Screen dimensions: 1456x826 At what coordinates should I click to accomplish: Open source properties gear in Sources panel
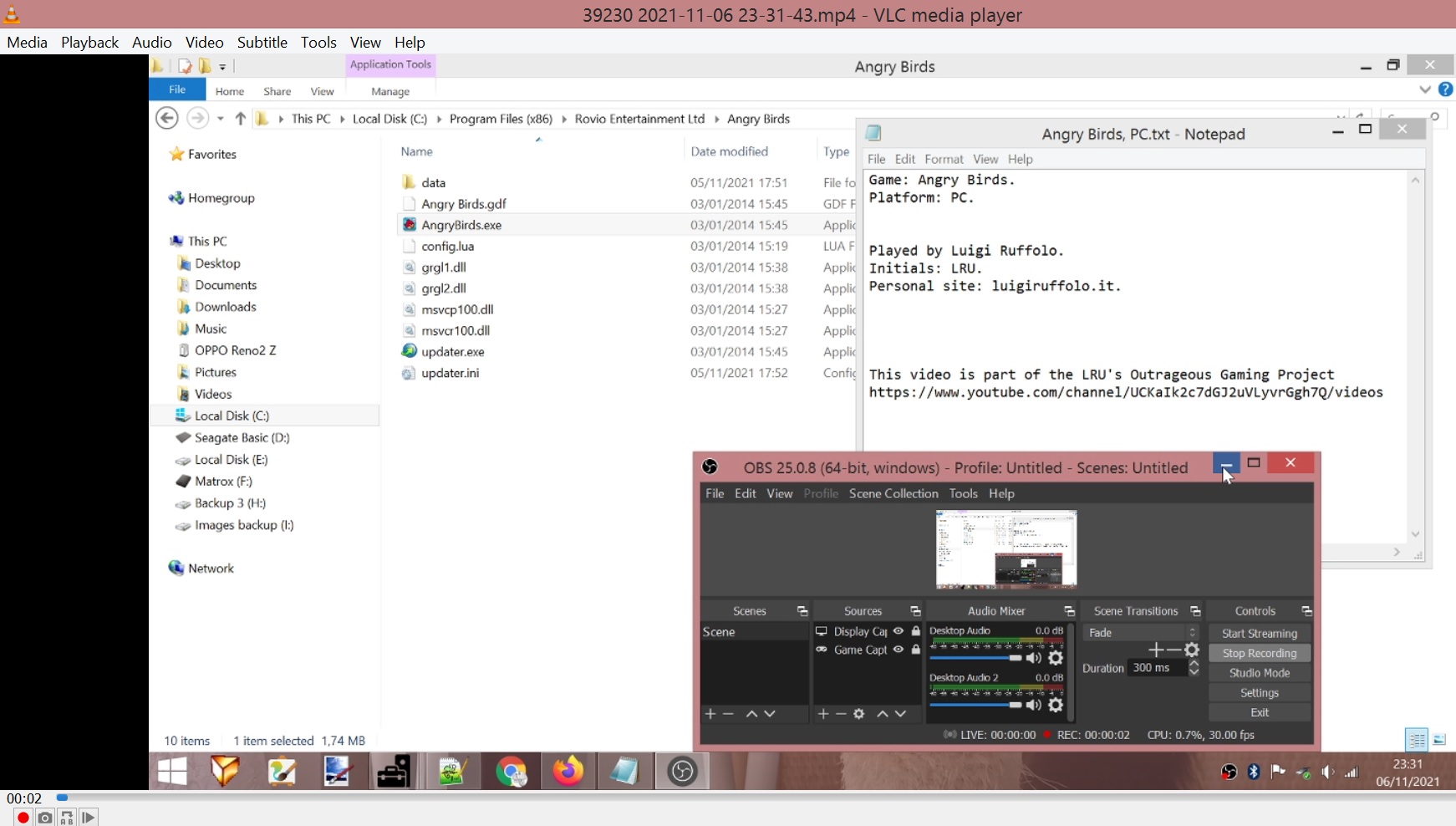click(858, 714)
